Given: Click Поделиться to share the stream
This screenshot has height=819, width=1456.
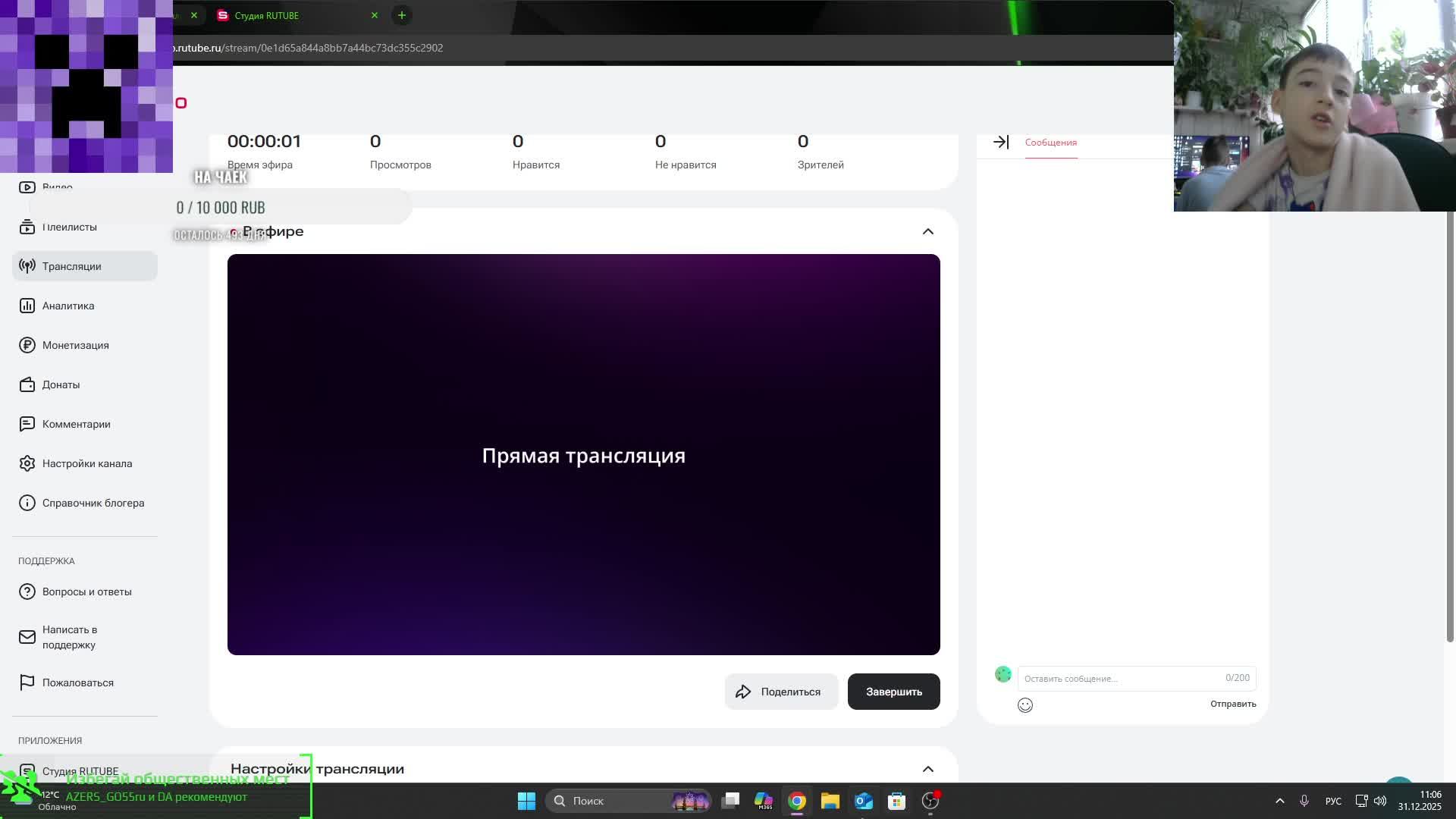Looking at the screenshot, I should coord(781,691).
